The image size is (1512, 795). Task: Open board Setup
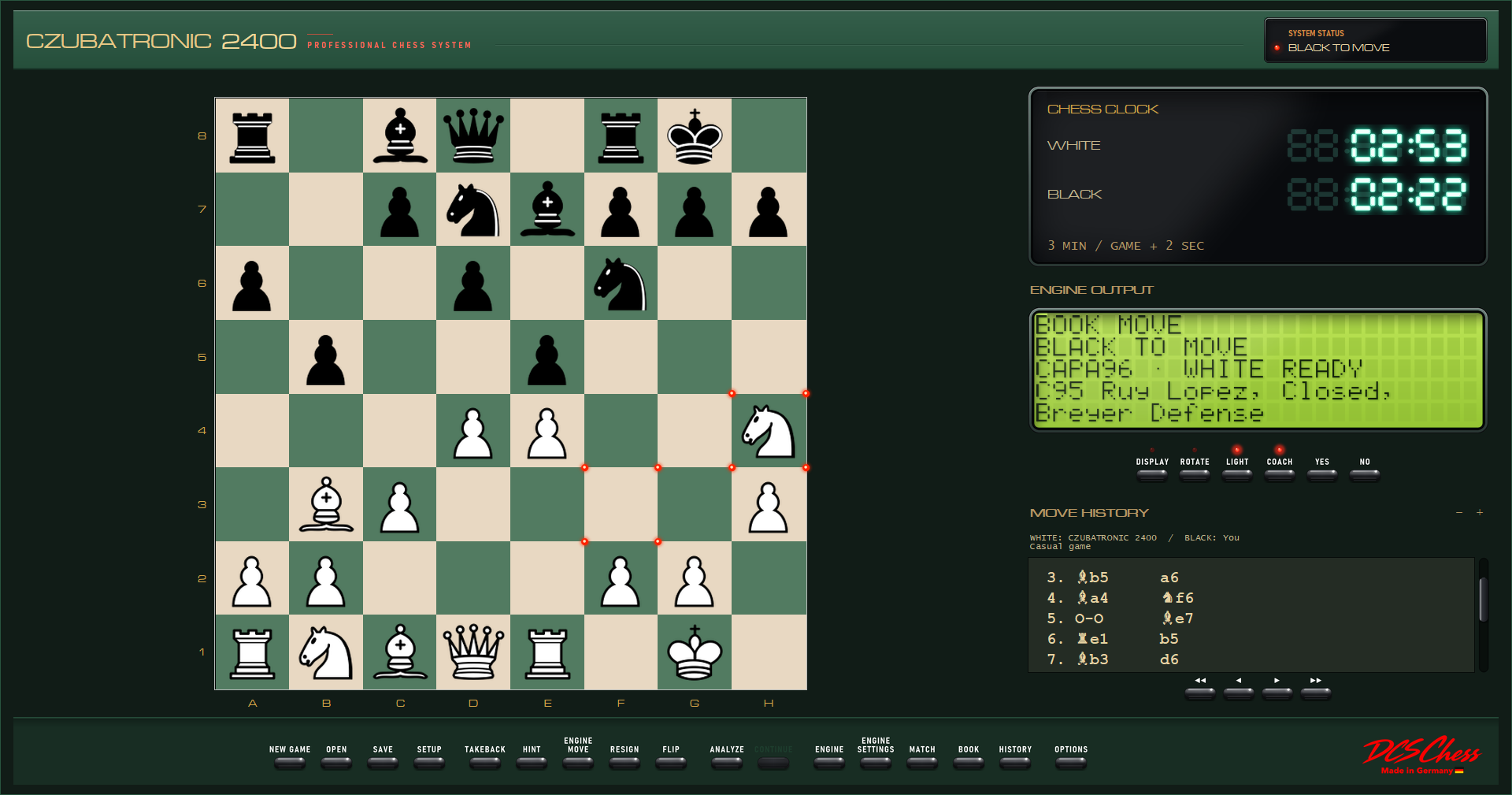tap(429, 762)
